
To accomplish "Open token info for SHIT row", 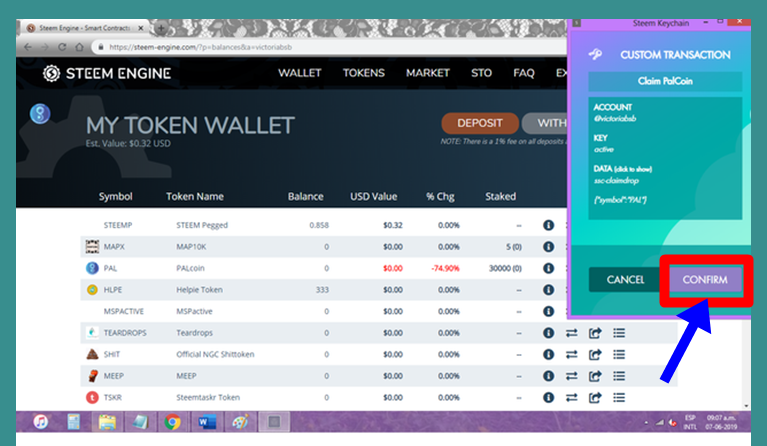I will coord(548,355).
